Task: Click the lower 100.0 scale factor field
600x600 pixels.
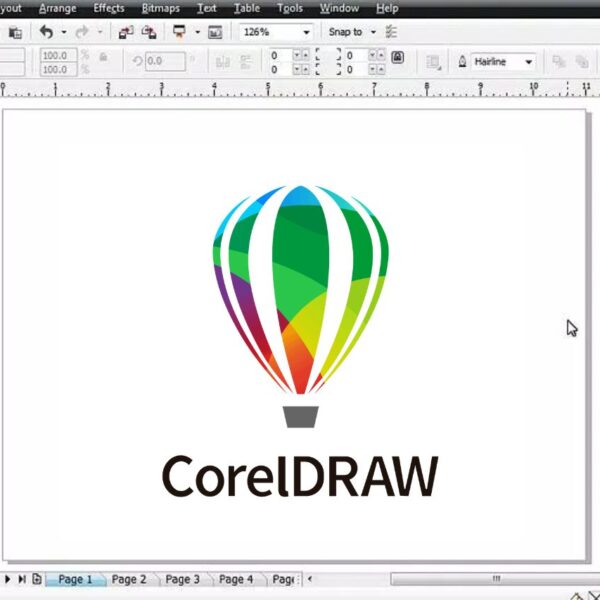Action: tap(59, 69)
